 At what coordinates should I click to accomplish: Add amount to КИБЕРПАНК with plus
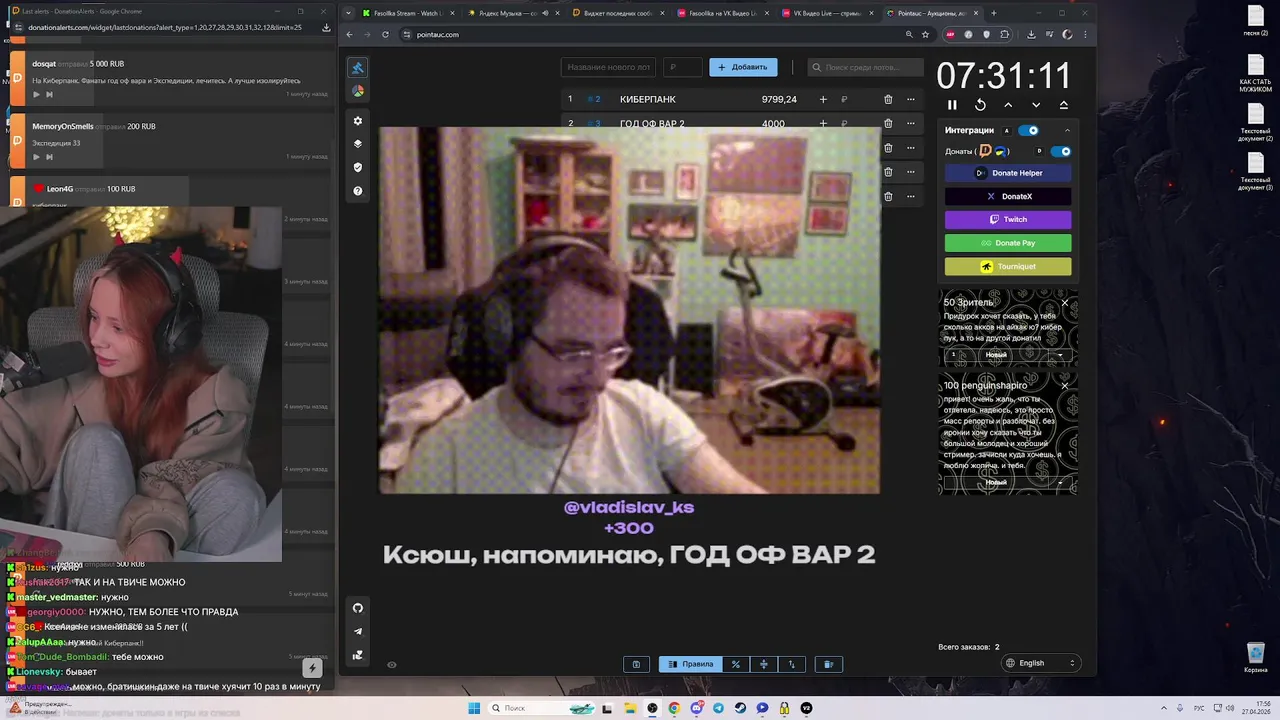(x=823, y=99)
